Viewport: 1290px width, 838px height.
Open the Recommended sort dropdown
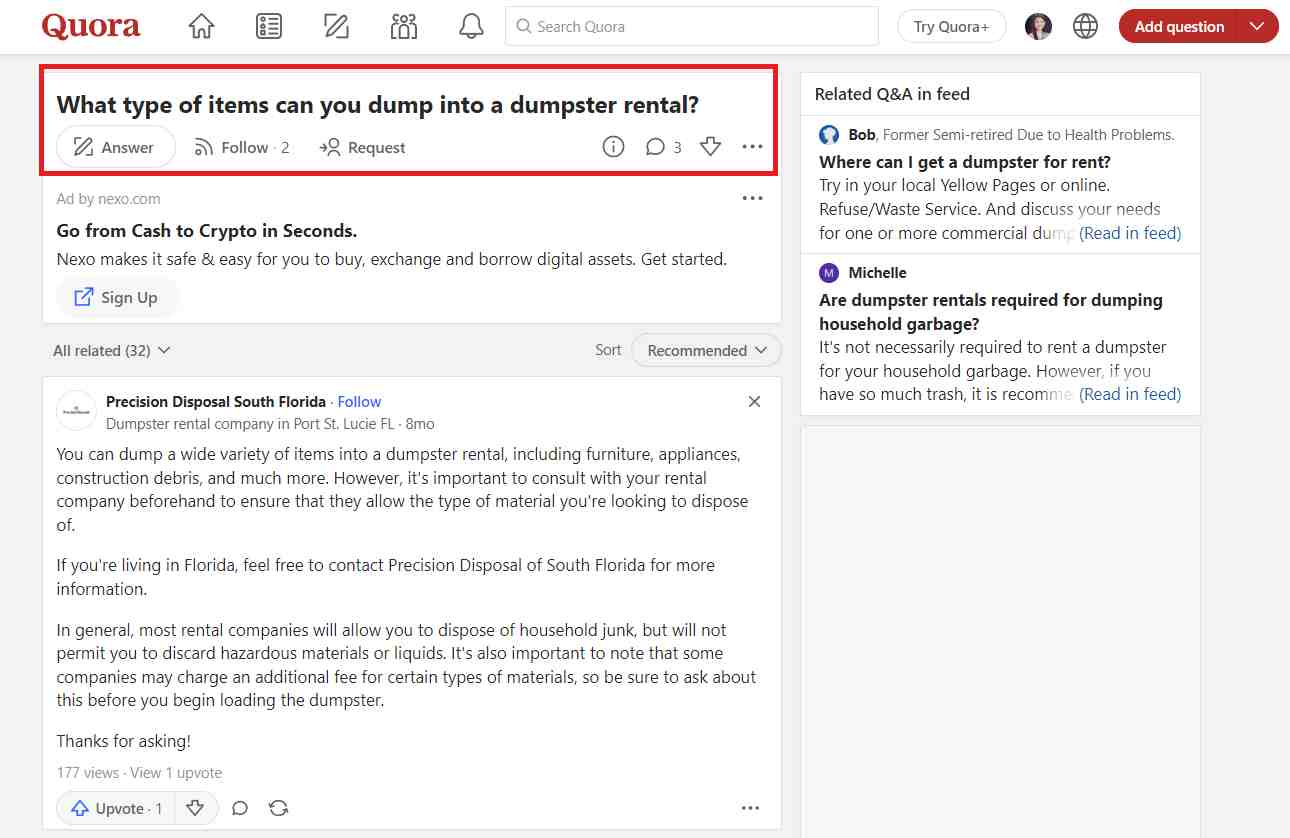(706, 350)
